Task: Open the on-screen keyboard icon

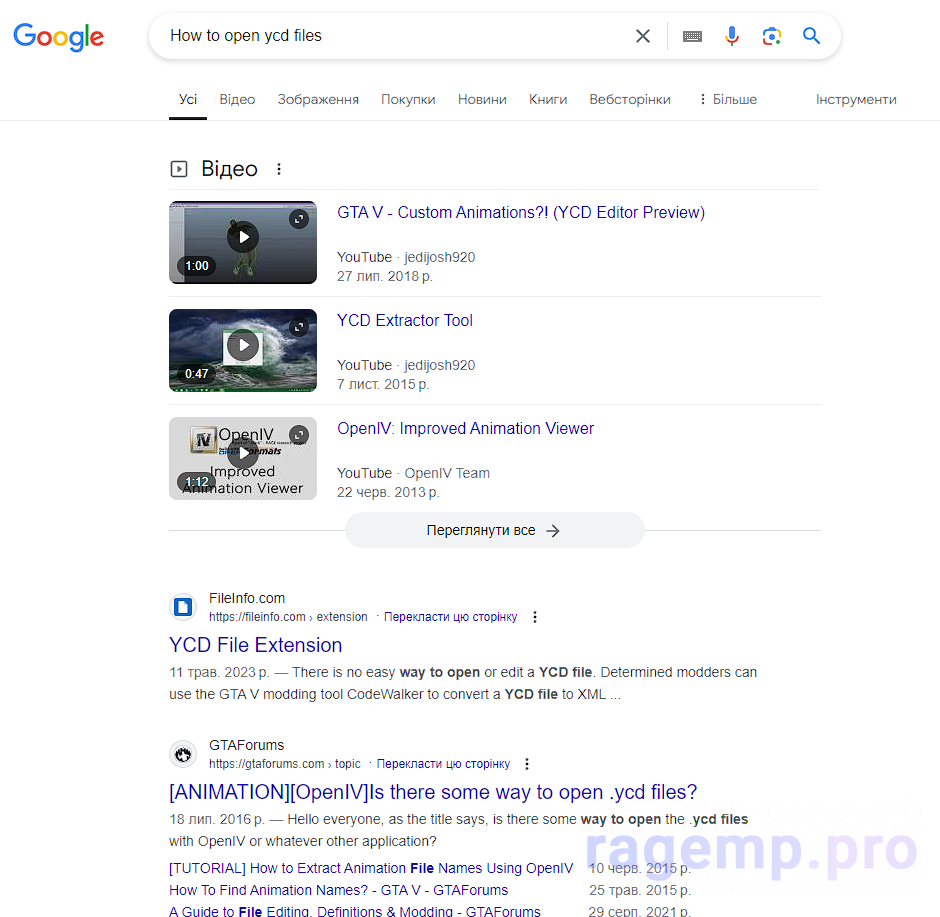Action: 692,37
